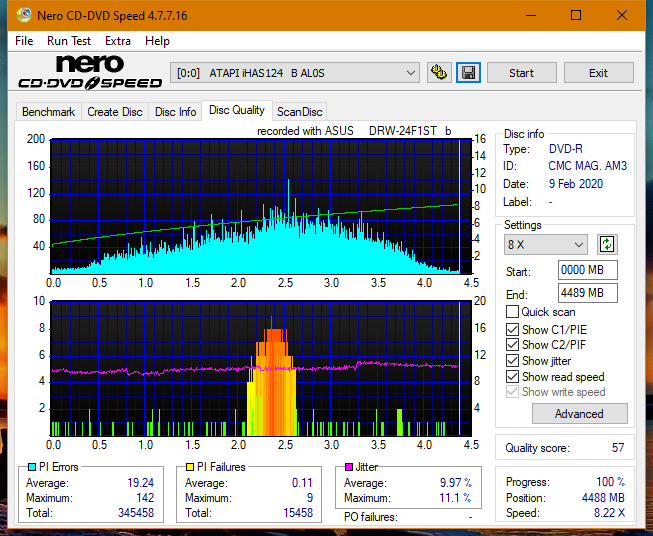Maximize the Nero window
Screen dimensions: 653x536
point(576,15)
